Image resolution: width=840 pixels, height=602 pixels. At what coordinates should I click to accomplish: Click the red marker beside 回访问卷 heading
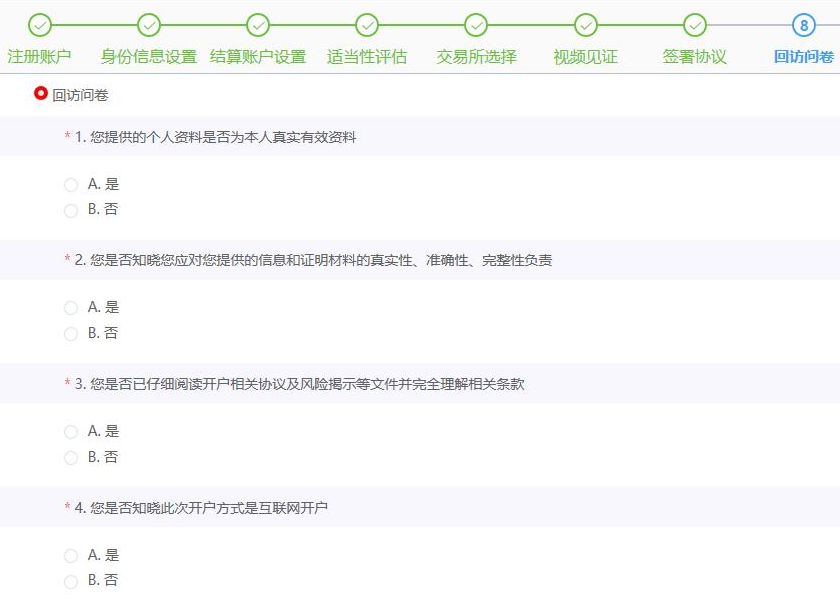point(41,93)
